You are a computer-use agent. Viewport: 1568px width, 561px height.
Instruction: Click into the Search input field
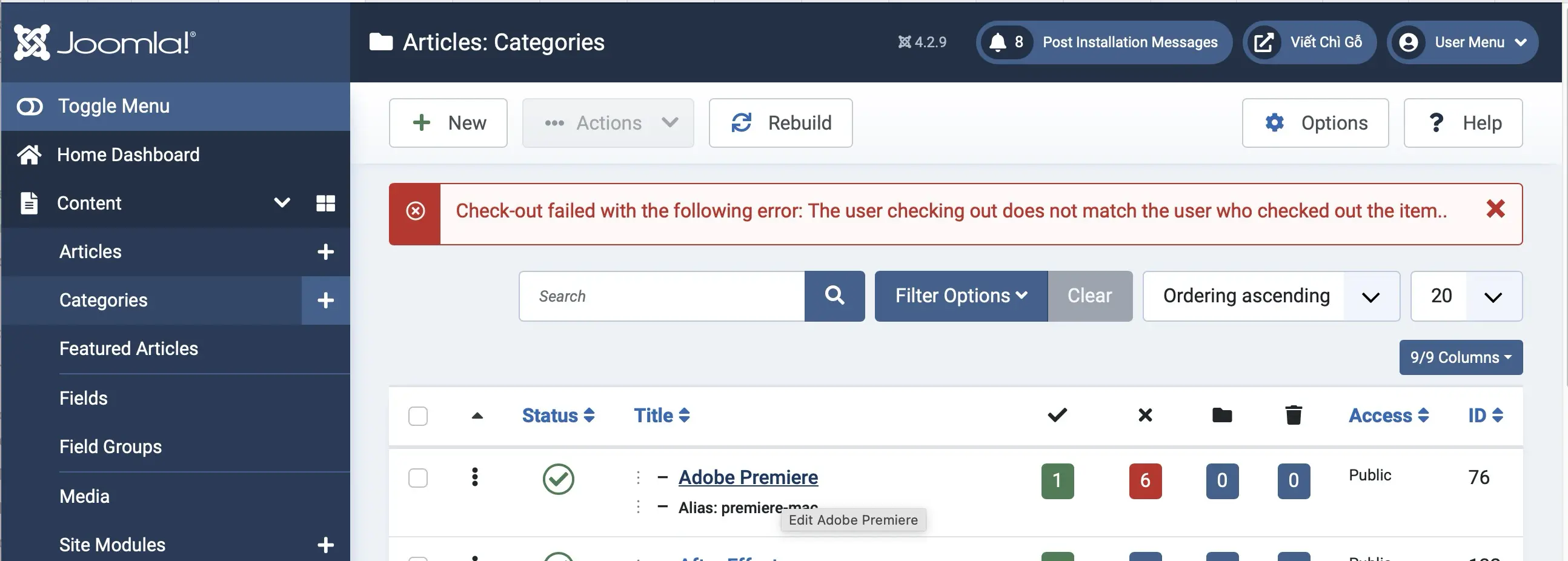[662, 296]
